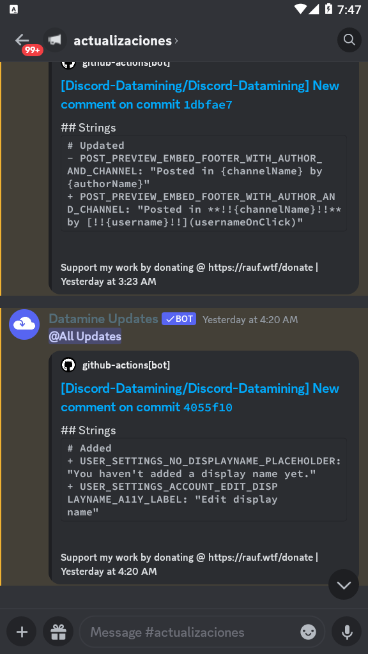This screenshot has height=654, width=368.
Task: Tap the '## Strings' heading in 4055f10 embed
Action: [88, 430]
